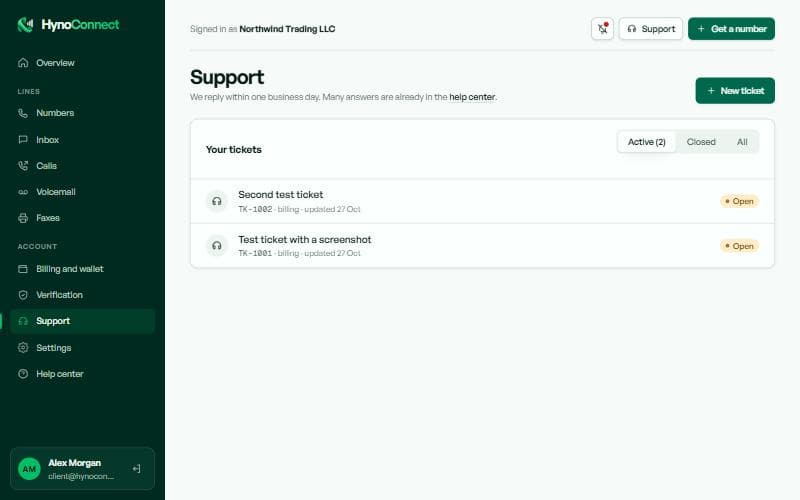Click the New ticket button
The width and height of the screenshot is (800, 500).
click(735, 90)
